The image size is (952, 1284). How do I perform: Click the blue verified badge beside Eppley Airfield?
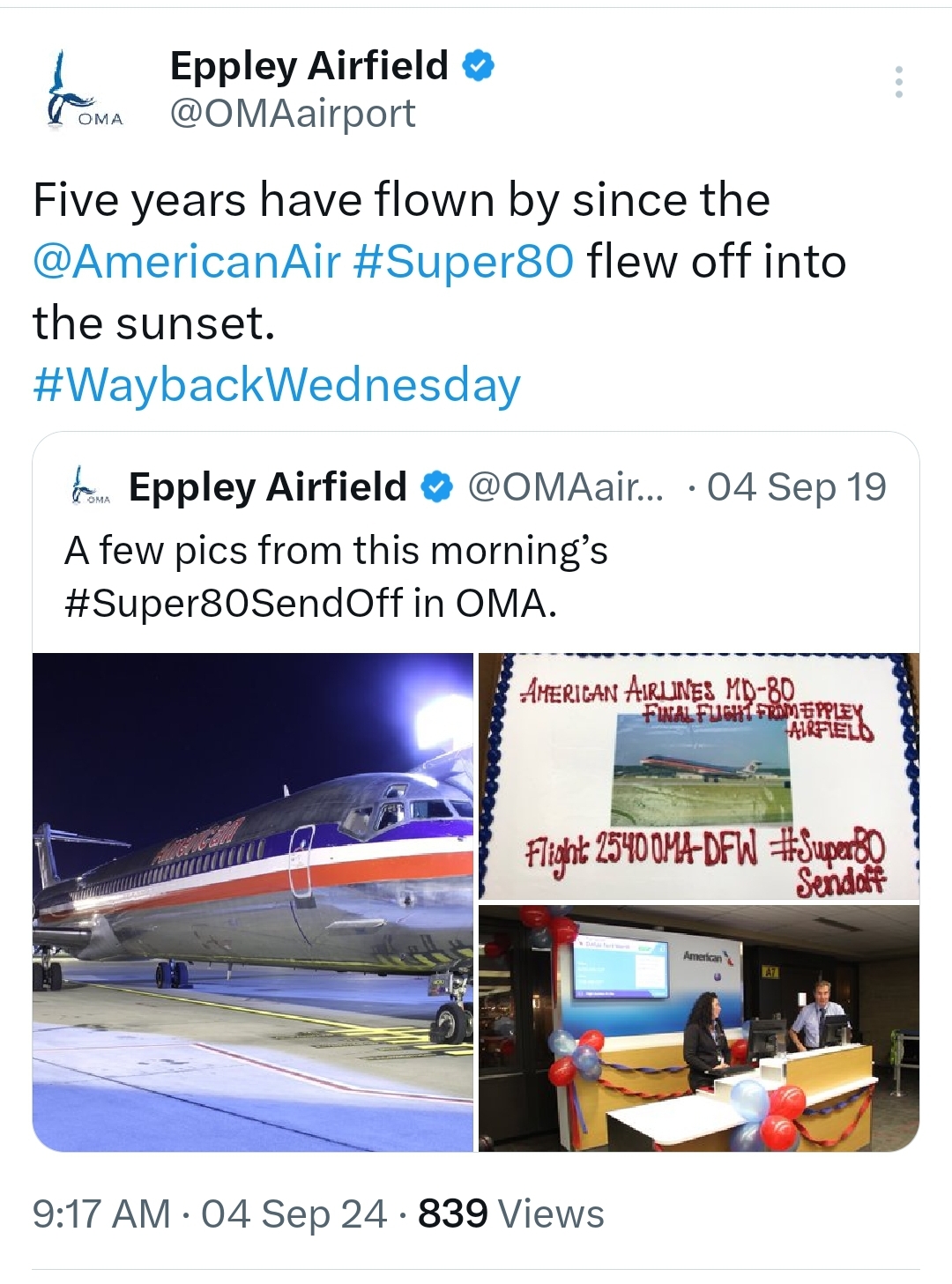point(478,66)
